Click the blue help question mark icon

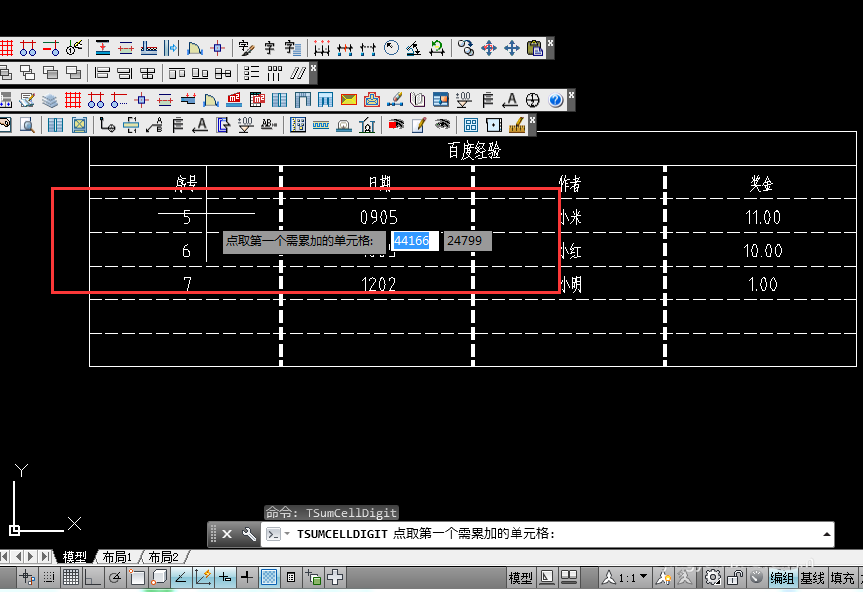(556, 100)
